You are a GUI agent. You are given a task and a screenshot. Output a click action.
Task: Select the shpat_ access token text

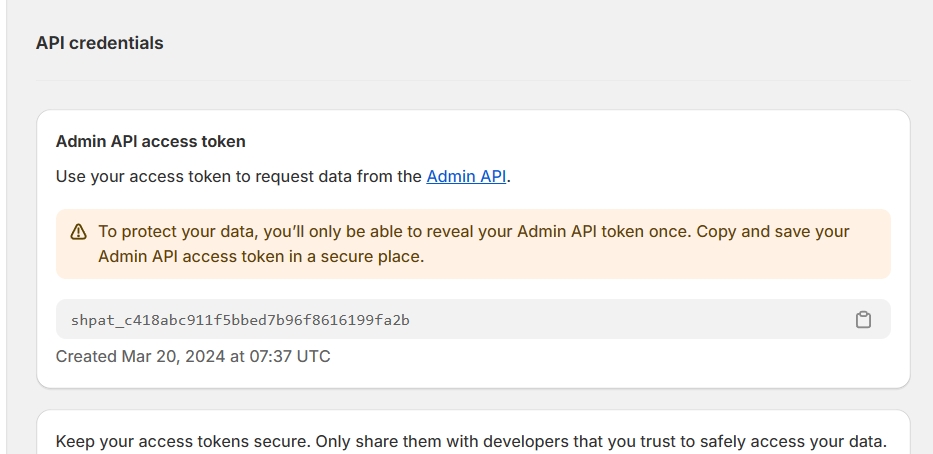[240, 320]
